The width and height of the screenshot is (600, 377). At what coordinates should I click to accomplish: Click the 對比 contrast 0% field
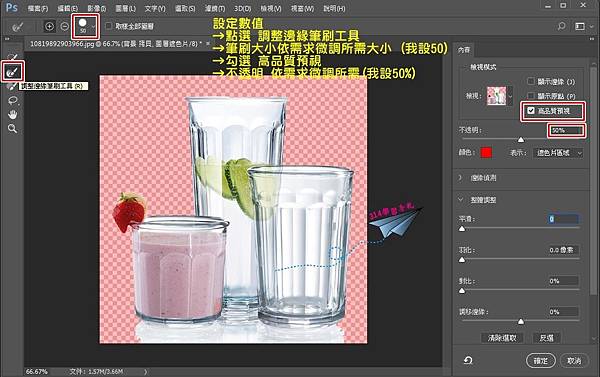click(563, 281)
